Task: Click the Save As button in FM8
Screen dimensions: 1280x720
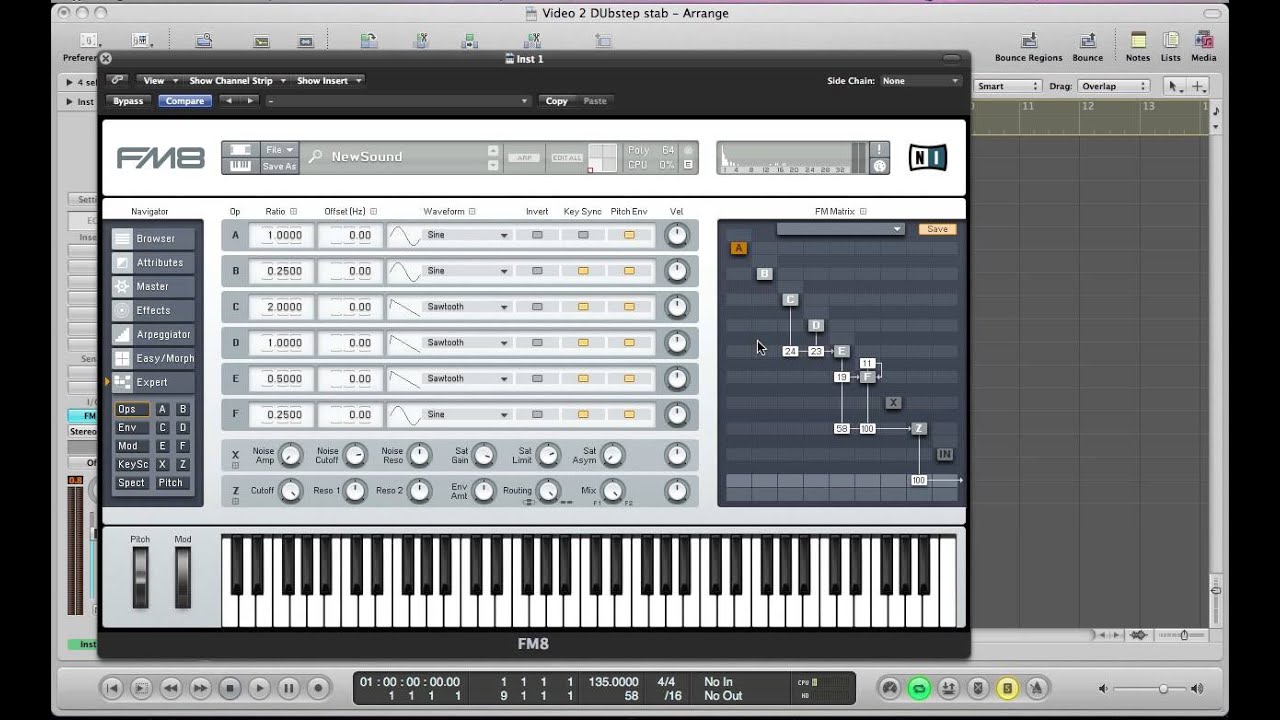Action: point(279,167)
